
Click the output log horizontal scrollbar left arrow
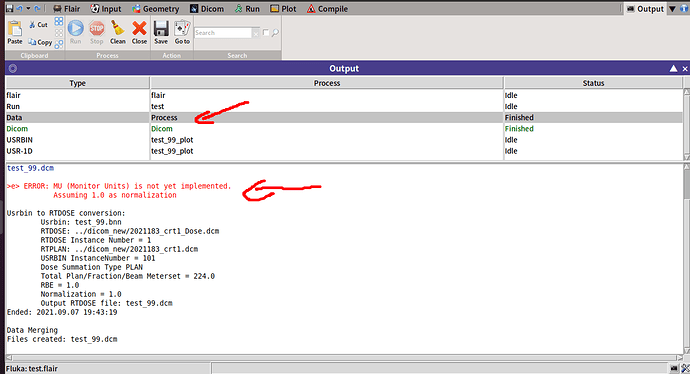coord(9,358)
